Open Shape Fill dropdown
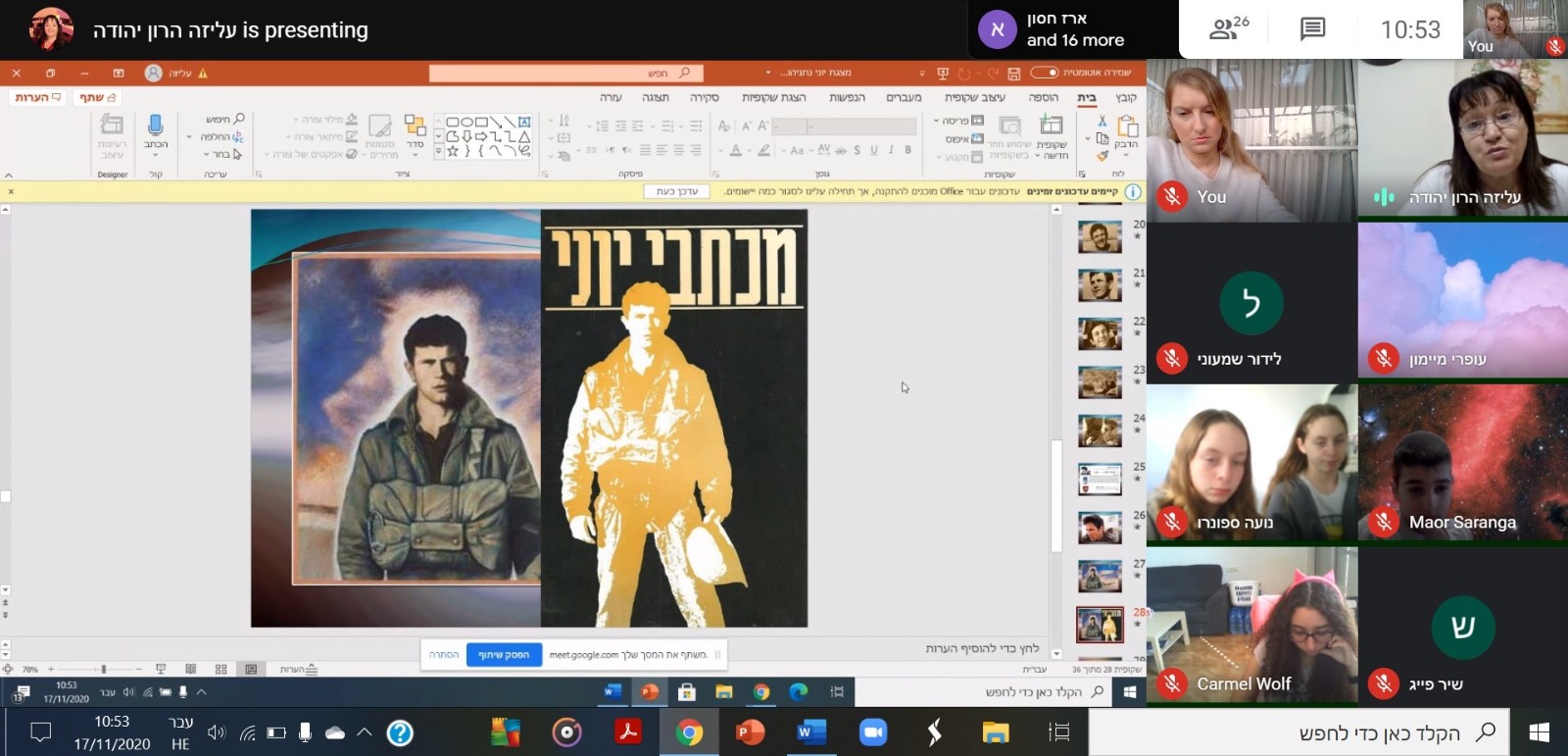 (325, 120)
